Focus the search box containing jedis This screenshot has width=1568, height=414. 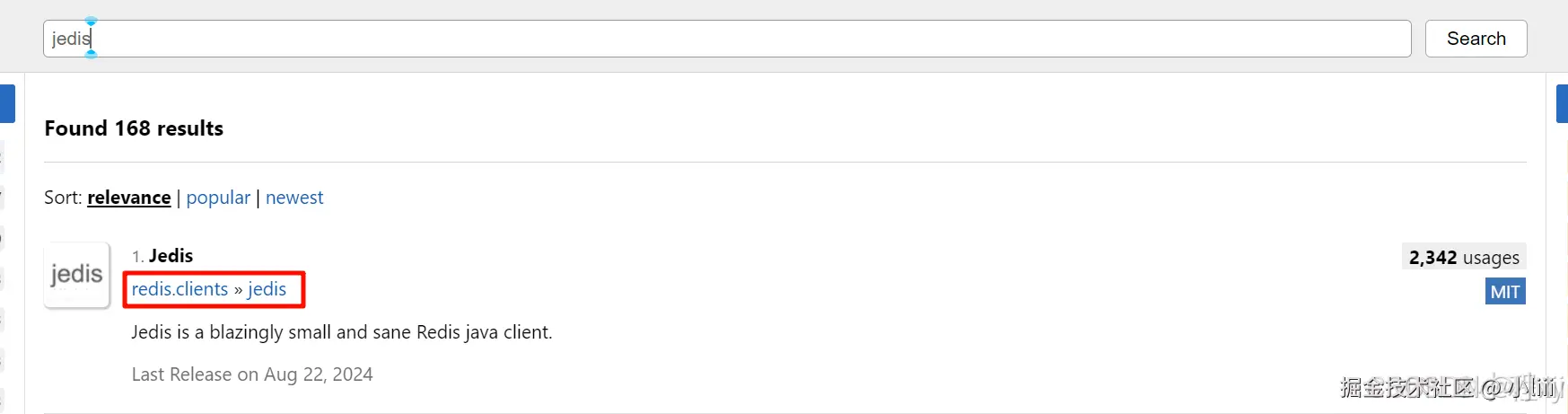(718, 39)
